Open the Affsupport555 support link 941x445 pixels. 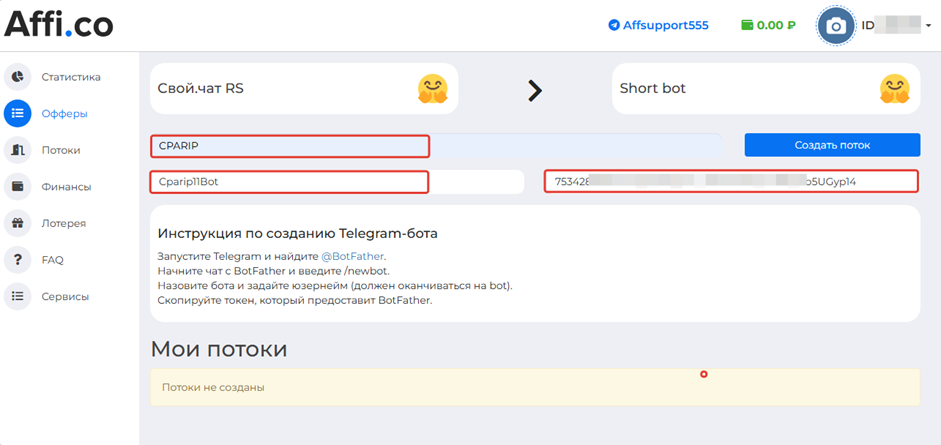(666, 25)
